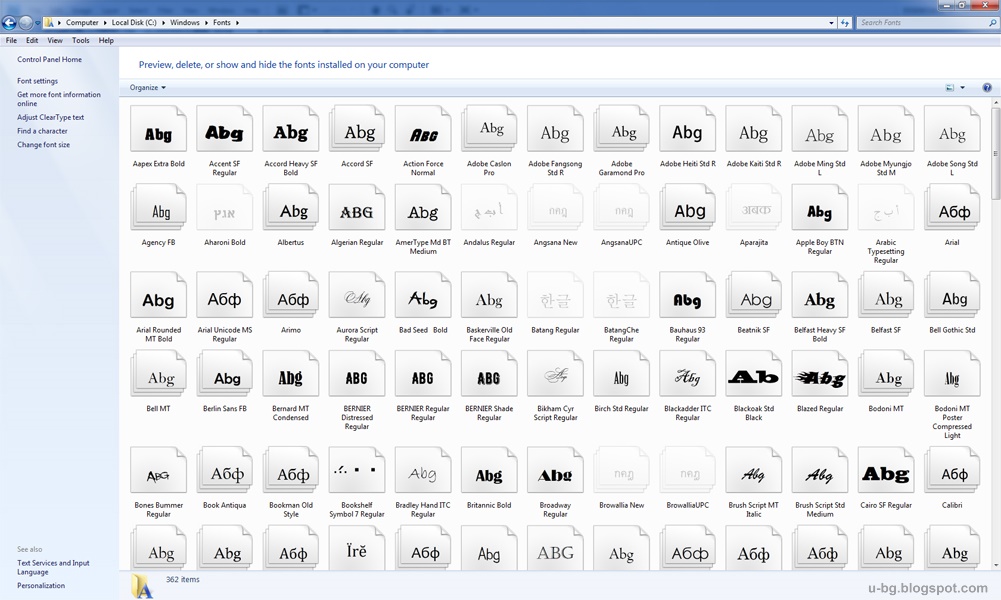Screen dimensions: 1001x600
Task: Select the Cairo SF Regular font icon
Action: pos(886,470)
